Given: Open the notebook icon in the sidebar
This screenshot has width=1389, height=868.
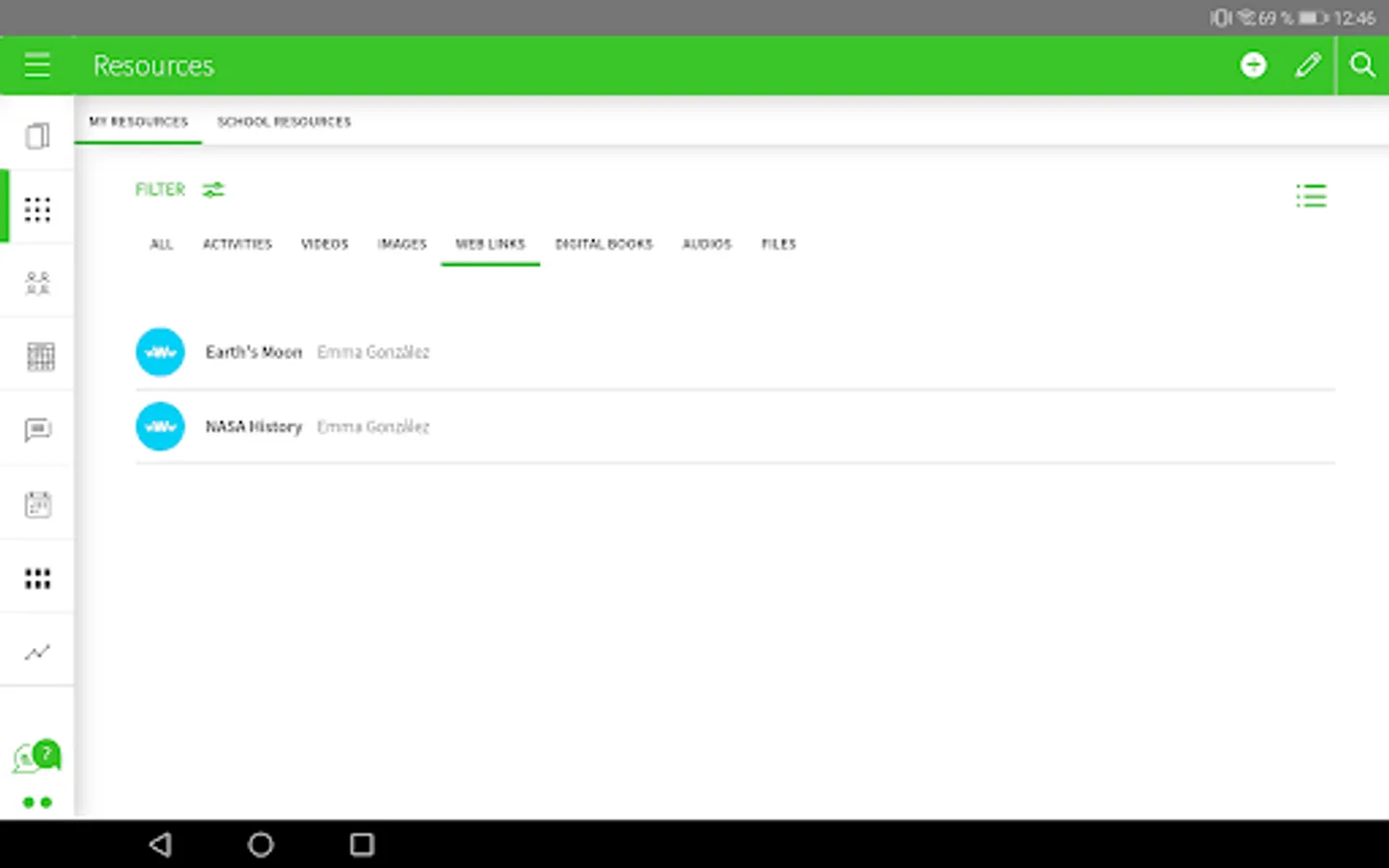Looking at the screenshot, I should click(x=38, y=136).
